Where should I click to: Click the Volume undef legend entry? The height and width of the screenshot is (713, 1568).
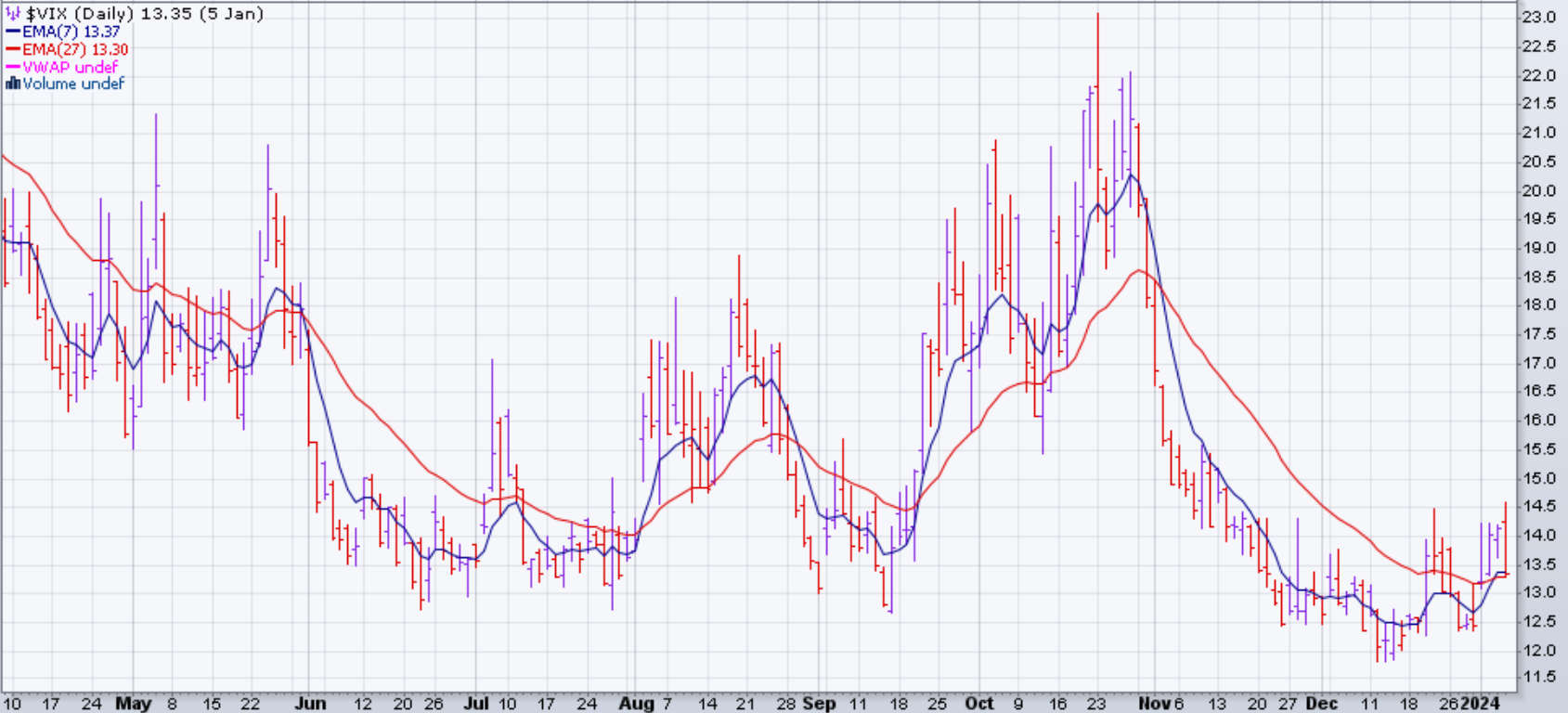pyautogui.click(x=73, y=84)
